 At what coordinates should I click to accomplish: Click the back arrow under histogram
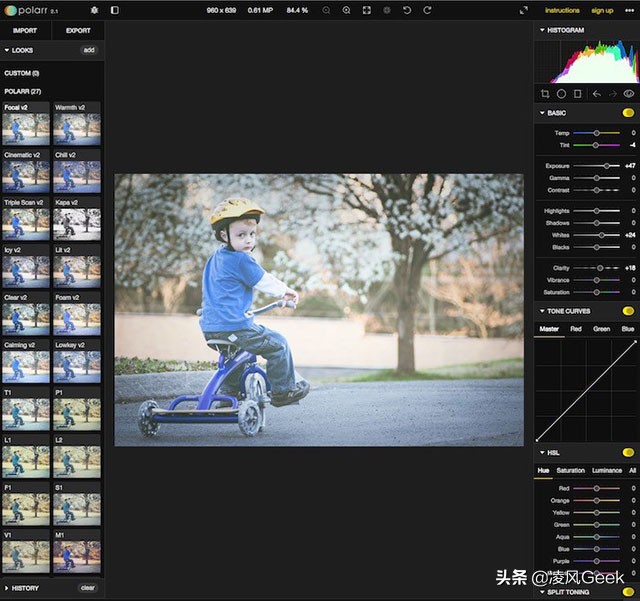click(x=597, y=94)
